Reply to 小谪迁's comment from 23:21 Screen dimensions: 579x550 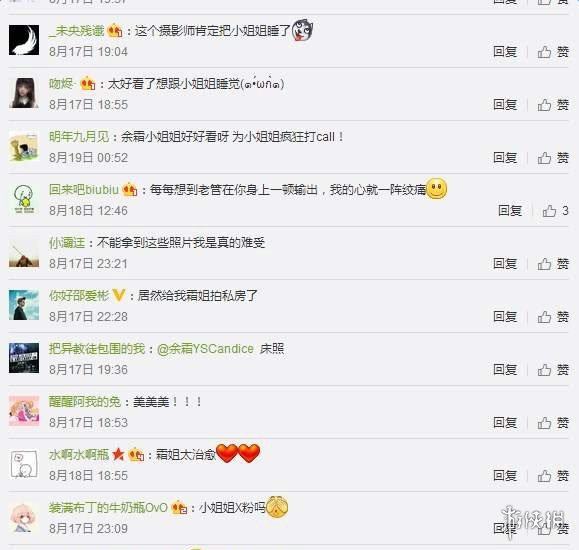point(505,264)
